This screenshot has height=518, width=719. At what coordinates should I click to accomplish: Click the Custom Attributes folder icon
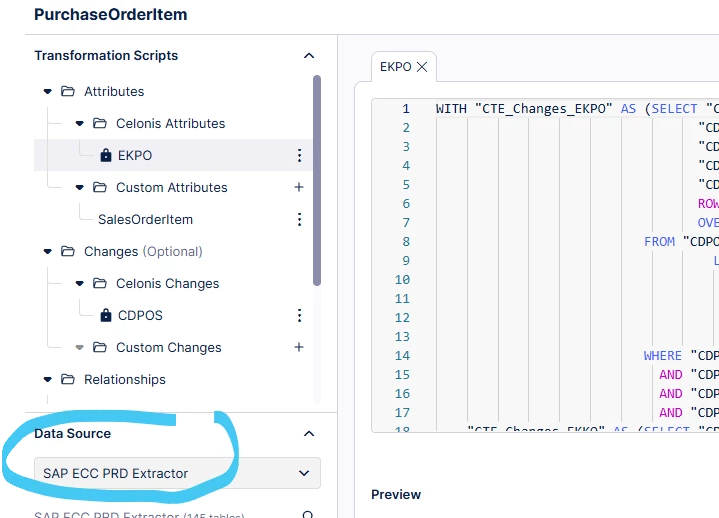click(100, 187)
